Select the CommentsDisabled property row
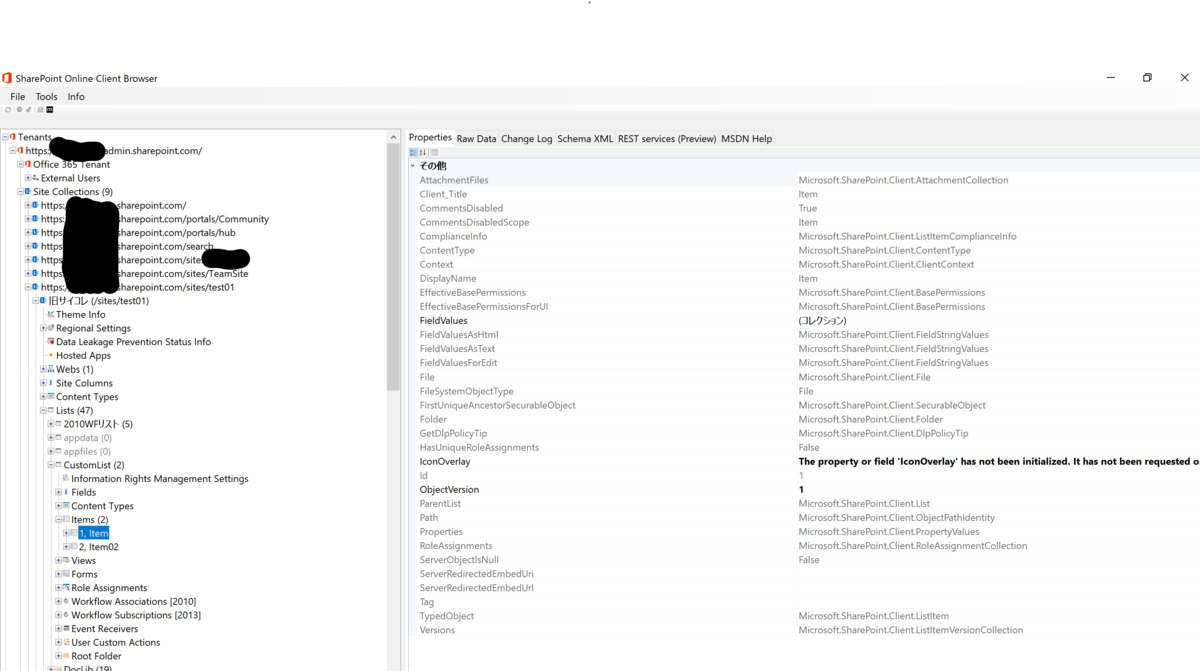 point(804,208)
